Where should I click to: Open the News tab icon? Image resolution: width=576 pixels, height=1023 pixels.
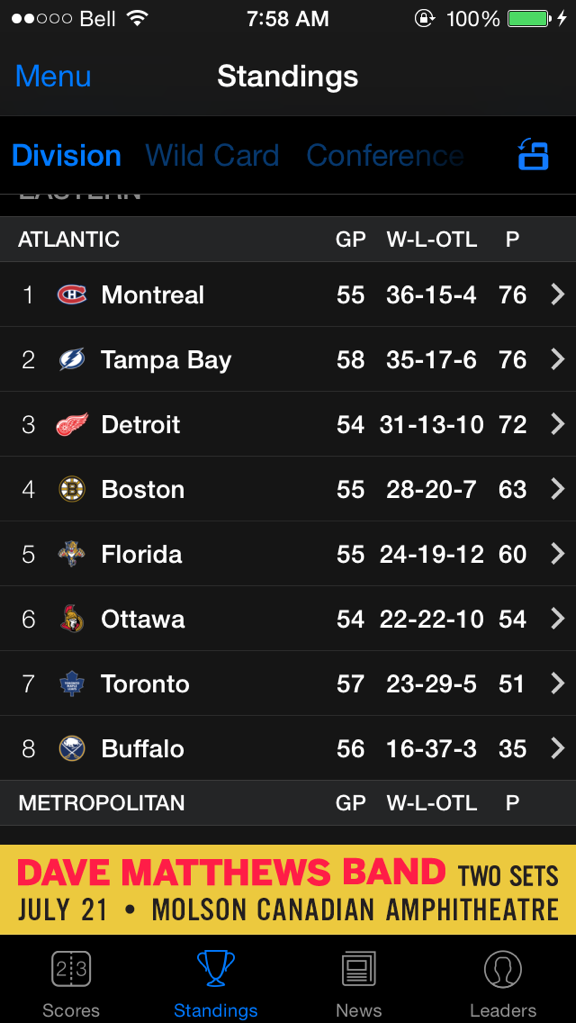coord(359,985)
